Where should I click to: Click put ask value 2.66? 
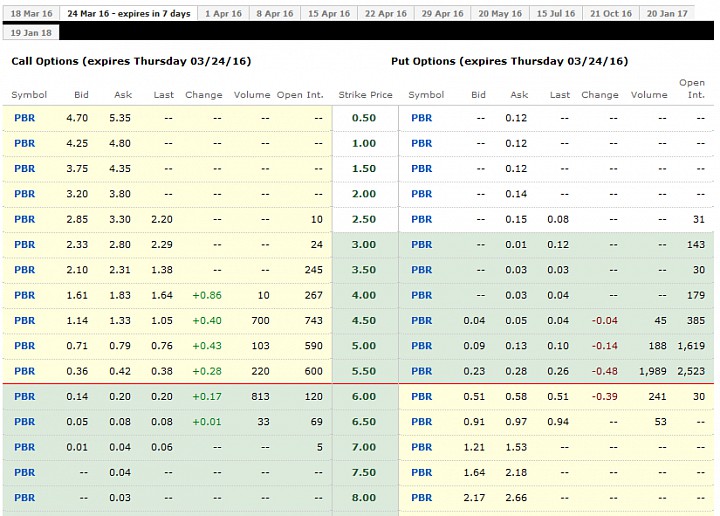(516, 498)
